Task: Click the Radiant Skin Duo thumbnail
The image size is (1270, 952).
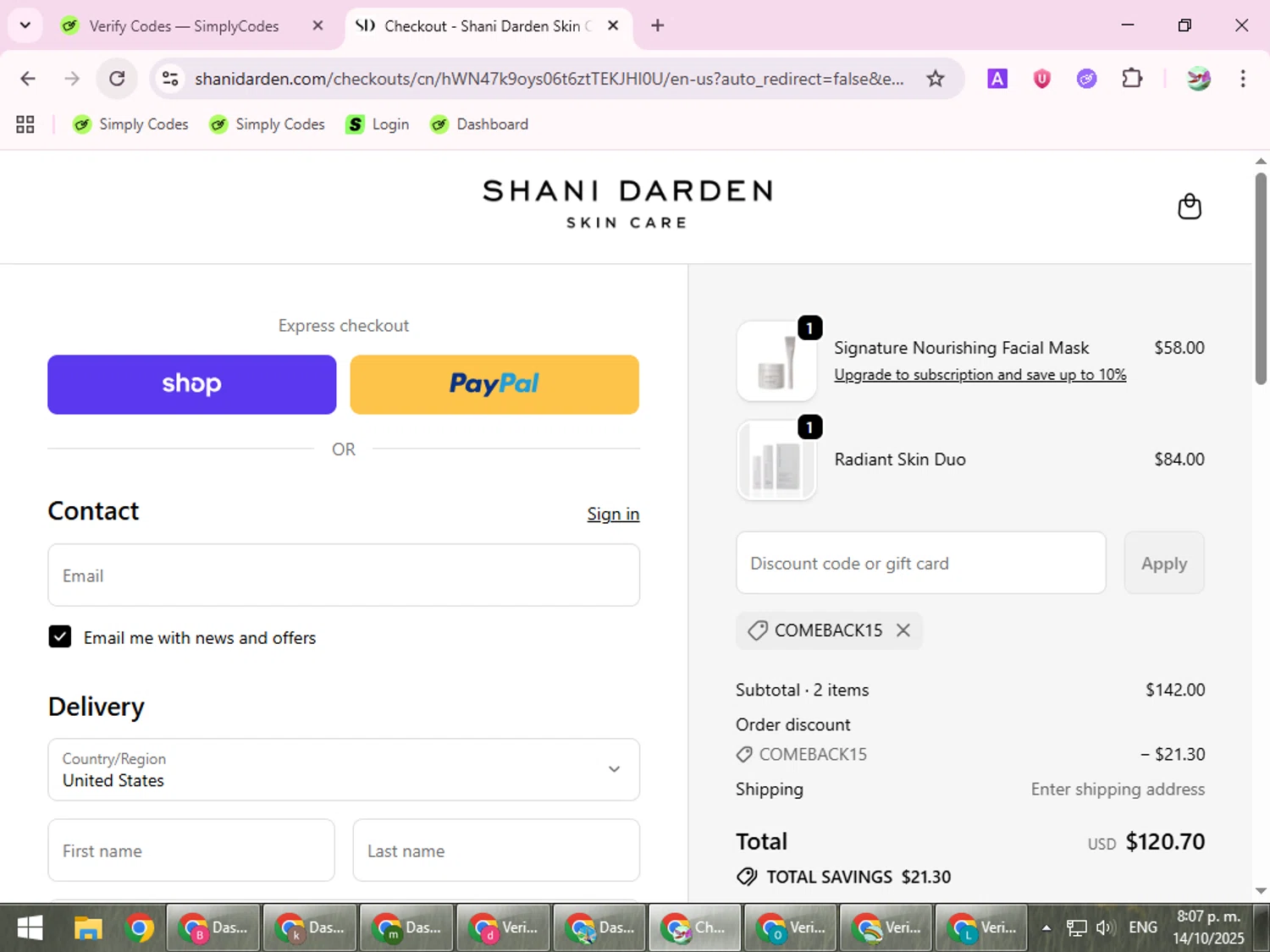Action: click(776, 460)
